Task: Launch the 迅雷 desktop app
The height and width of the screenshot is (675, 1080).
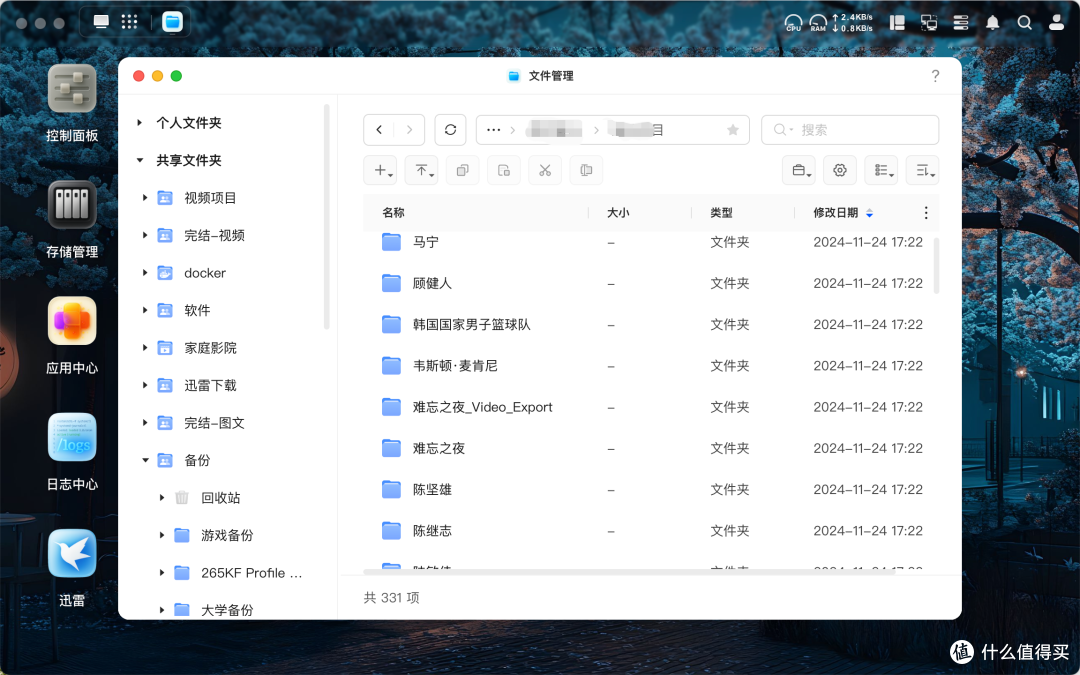Action: point(72,553)
